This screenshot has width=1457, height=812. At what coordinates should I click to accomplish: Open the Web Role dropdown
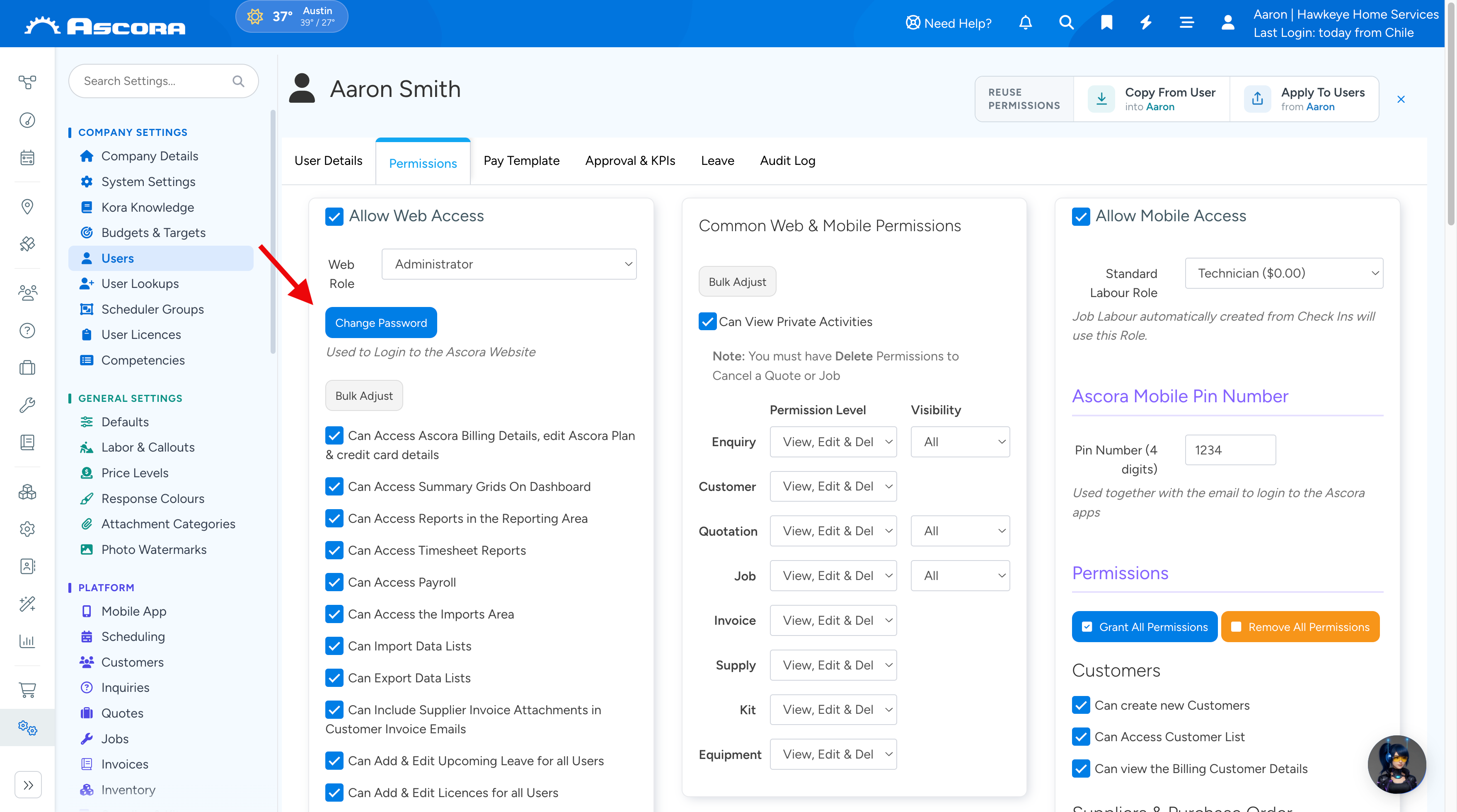(x=509, y=264)
